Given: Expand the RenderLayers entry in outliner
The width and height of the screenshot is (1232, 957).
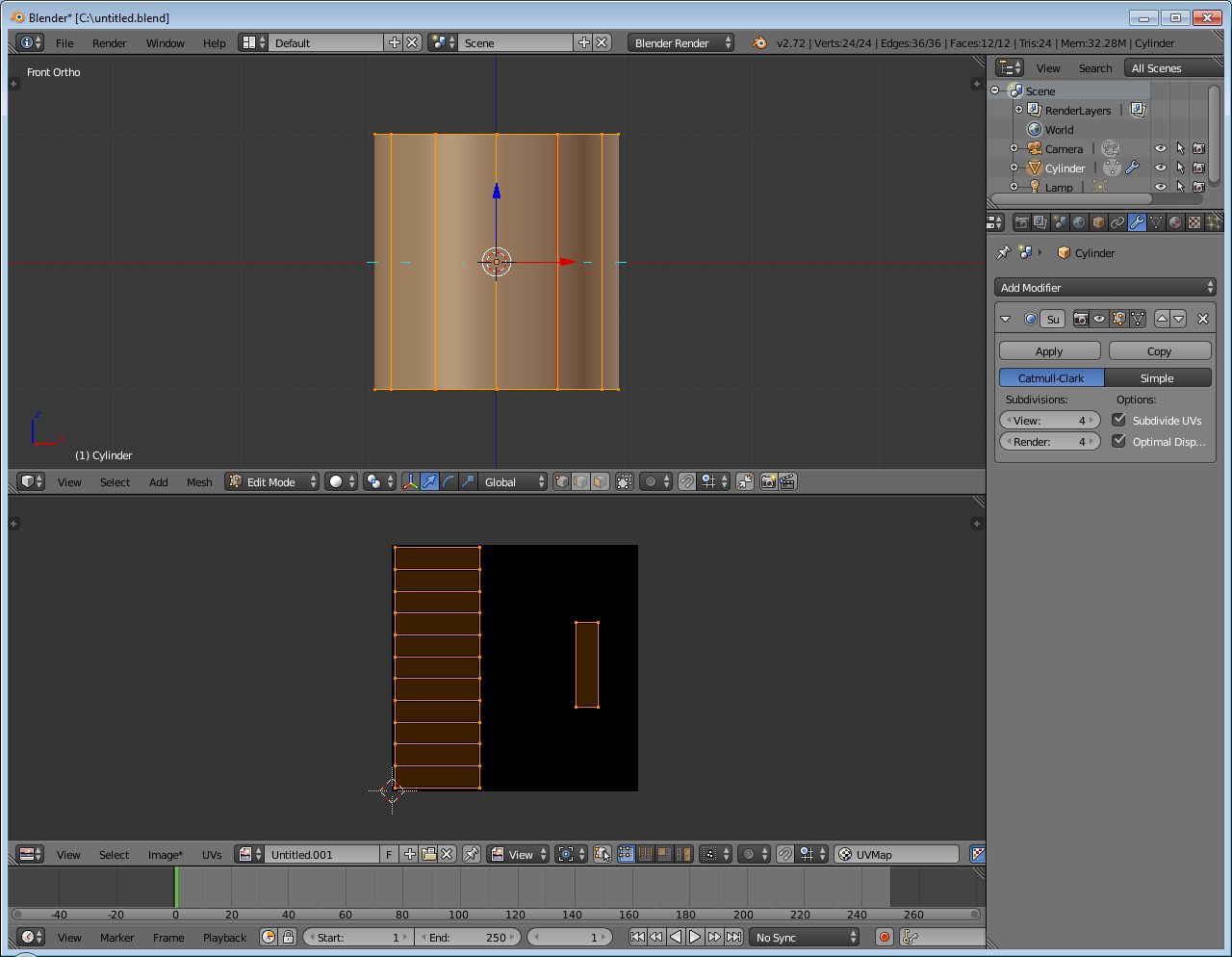Looking at the screenshot, I should [1018, 110].
